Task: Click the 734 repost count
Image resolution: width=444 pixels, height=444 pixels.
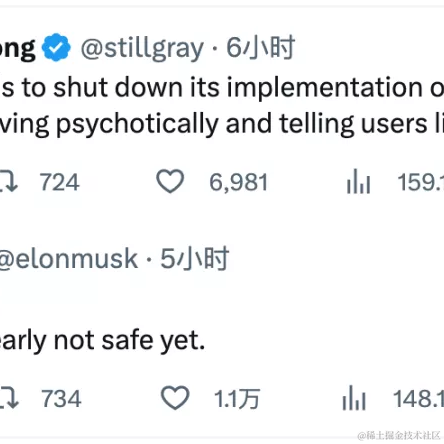Action: coord(61,398)
